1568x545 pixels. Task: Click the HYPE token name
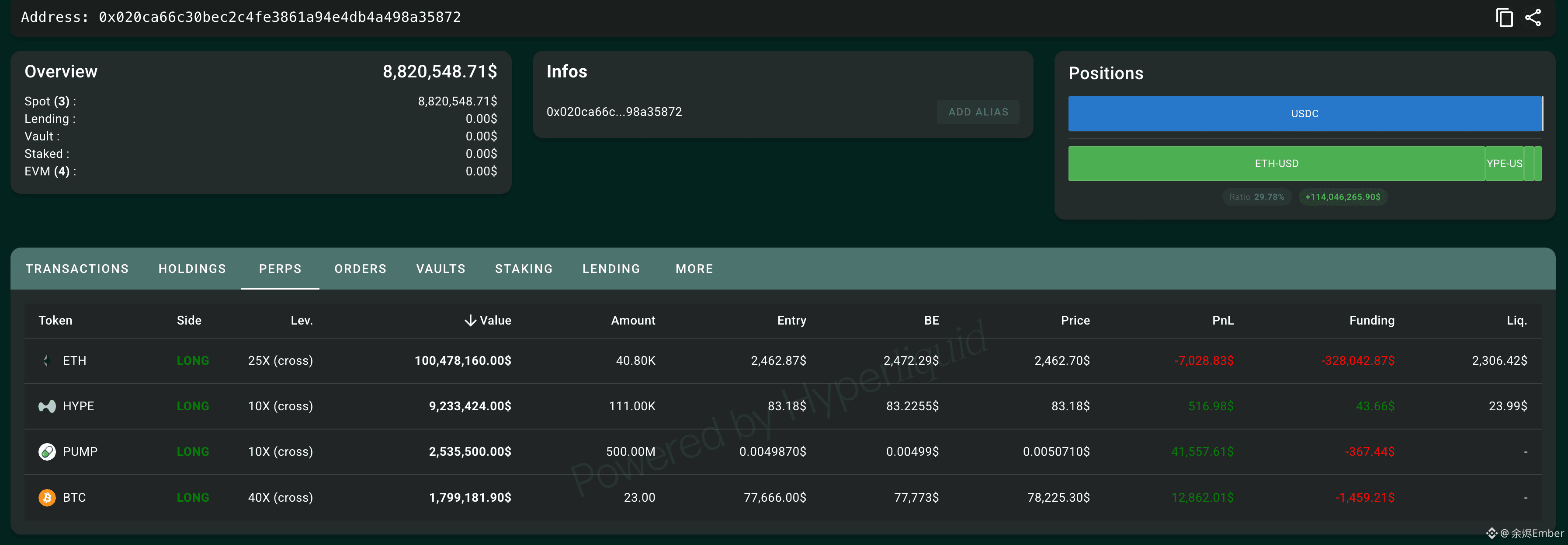click(x=79, y=406)
